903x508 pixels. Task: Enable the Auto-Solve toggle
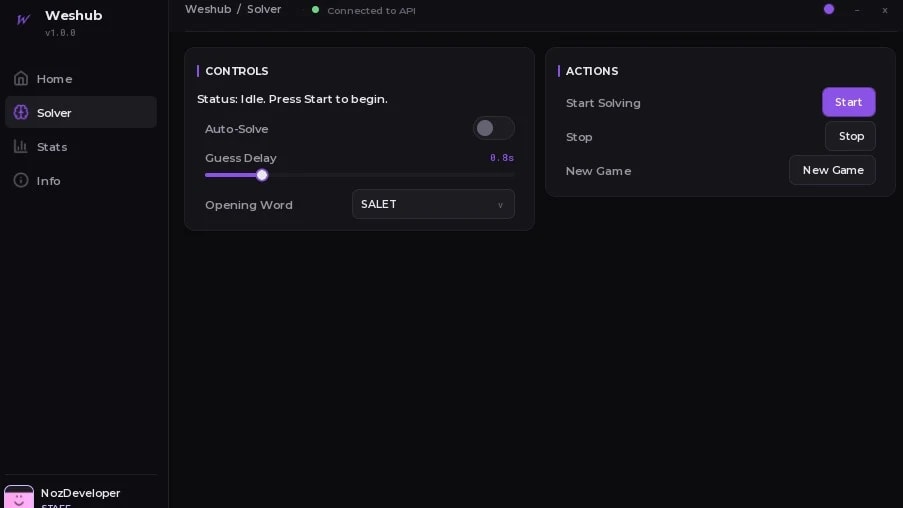pos(494,128)
